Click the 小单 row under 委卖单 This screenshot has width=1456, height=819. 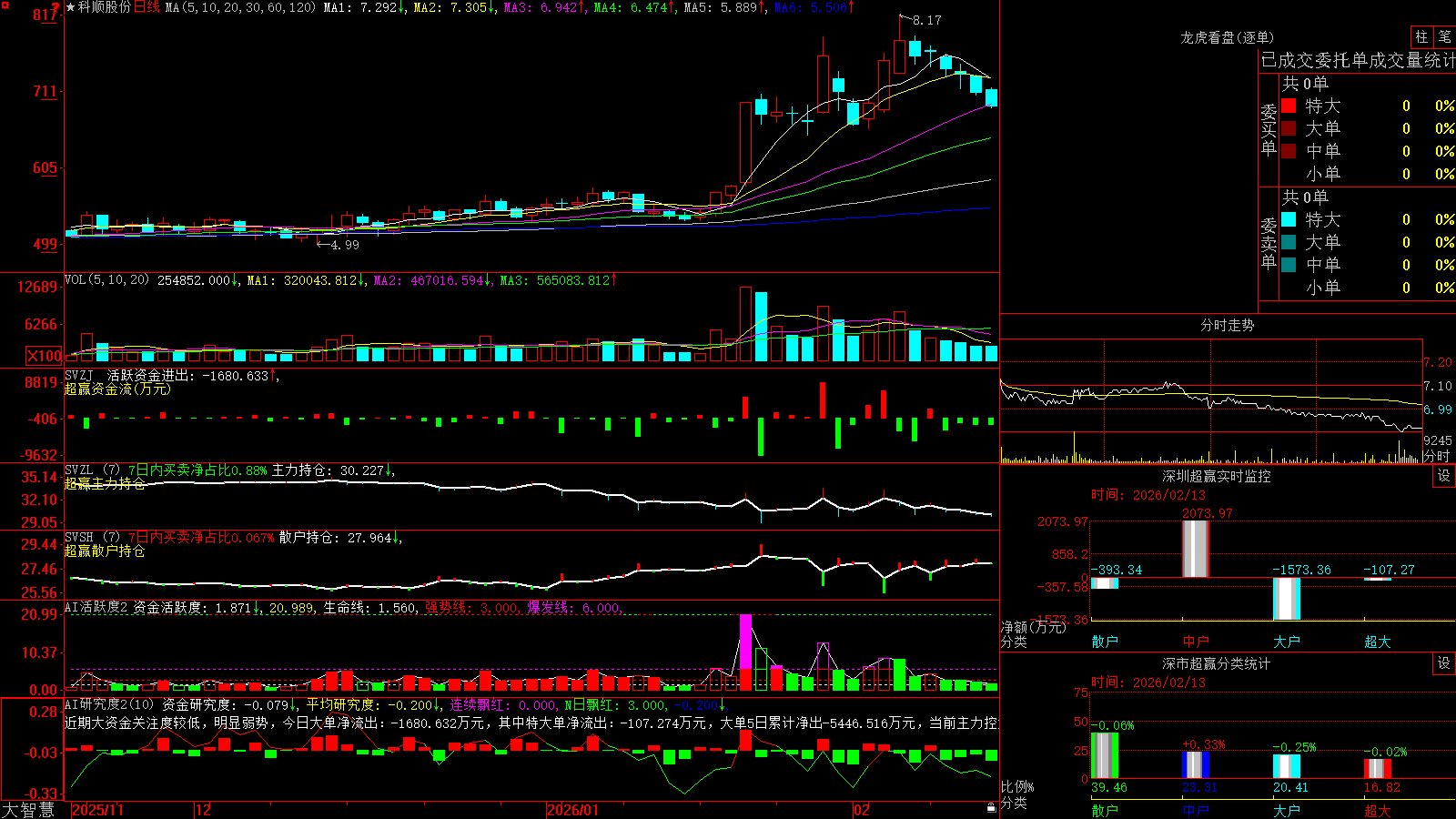coord(1368,288)
